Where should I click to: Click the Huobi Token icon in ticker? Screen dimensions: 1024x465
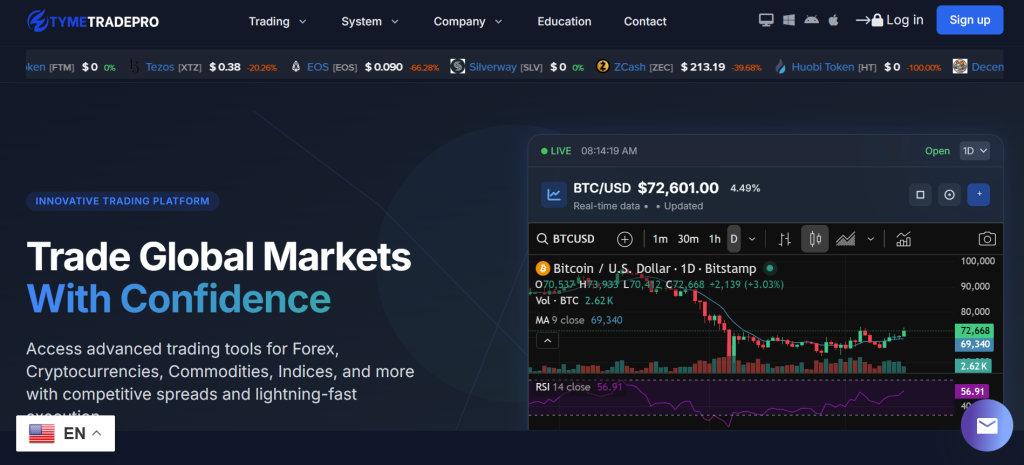click(x=780, y=67)
